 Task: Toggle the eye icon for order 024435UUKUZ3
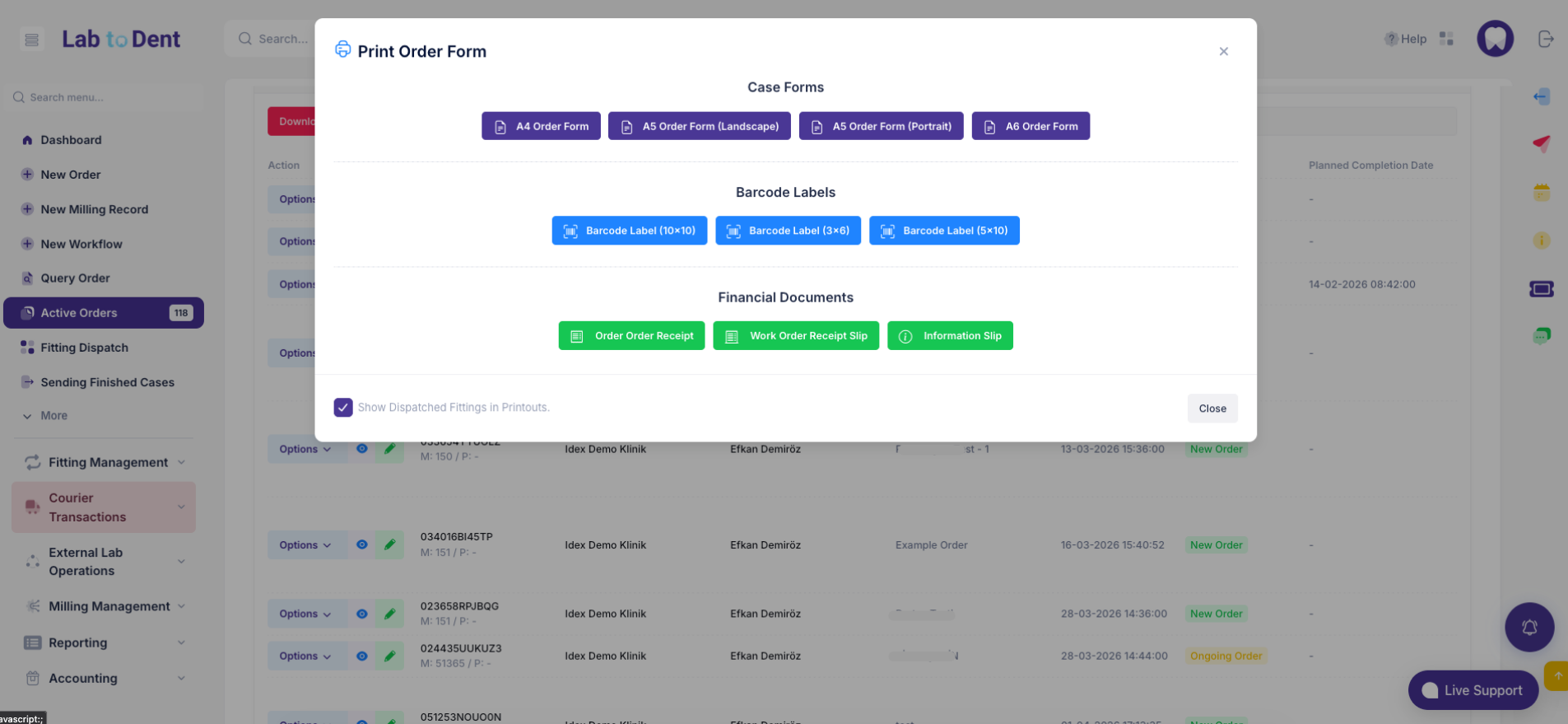pos(361,656)
